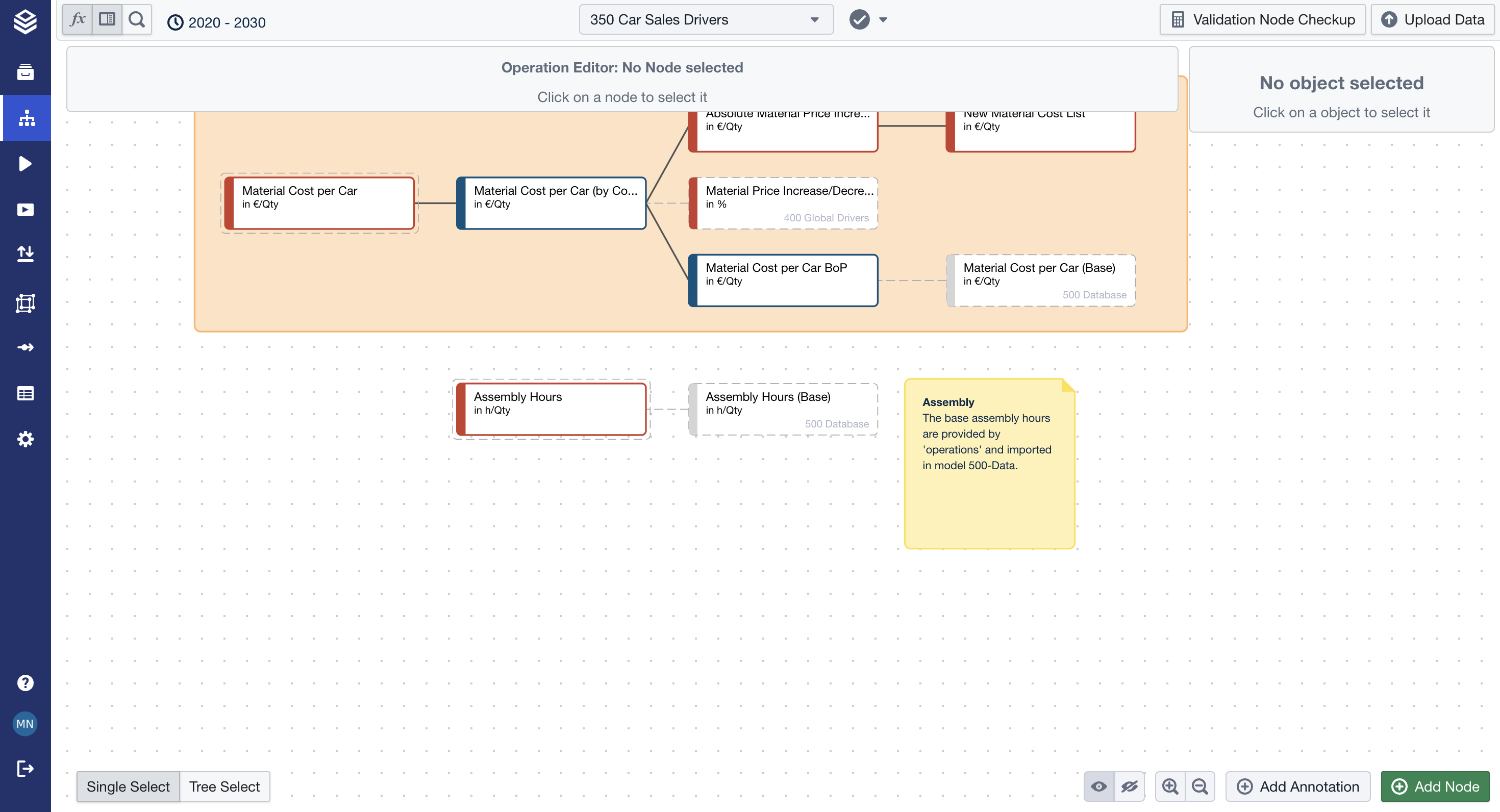The width and height of the screenshot is (1500, 812).
Task: Show hidden nodes with eye toggle
Action: tap(1099, 786)
